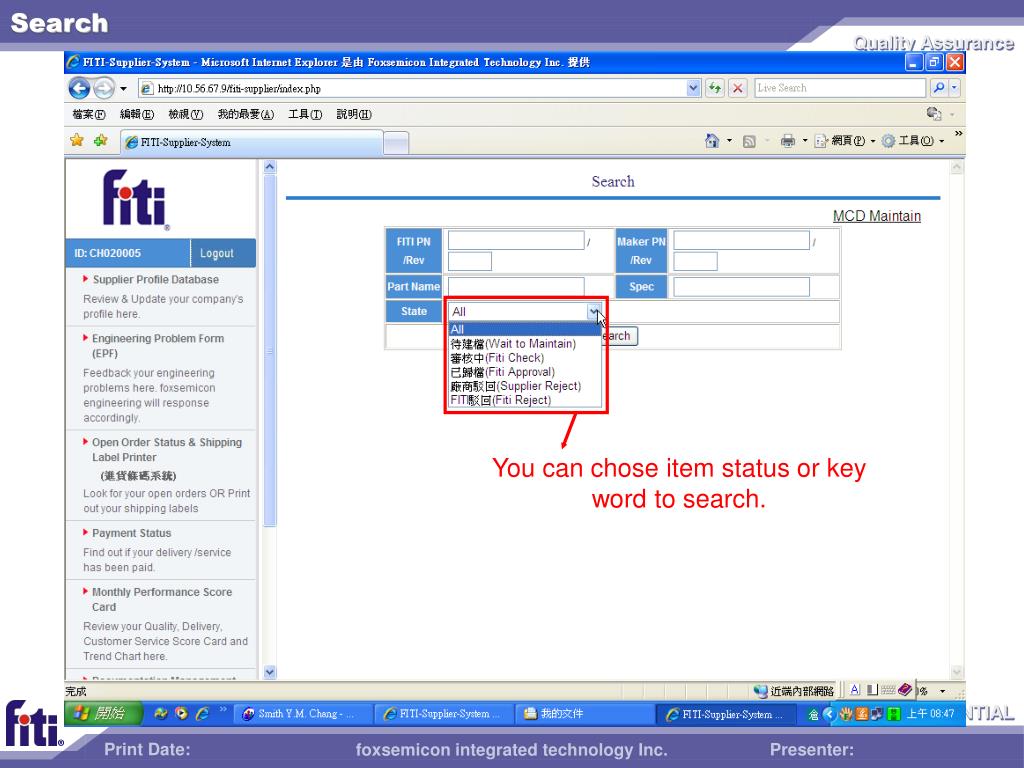Open the 檢視(V) menu
This screenshot has width=1024, height=768.
pos(185,114)
